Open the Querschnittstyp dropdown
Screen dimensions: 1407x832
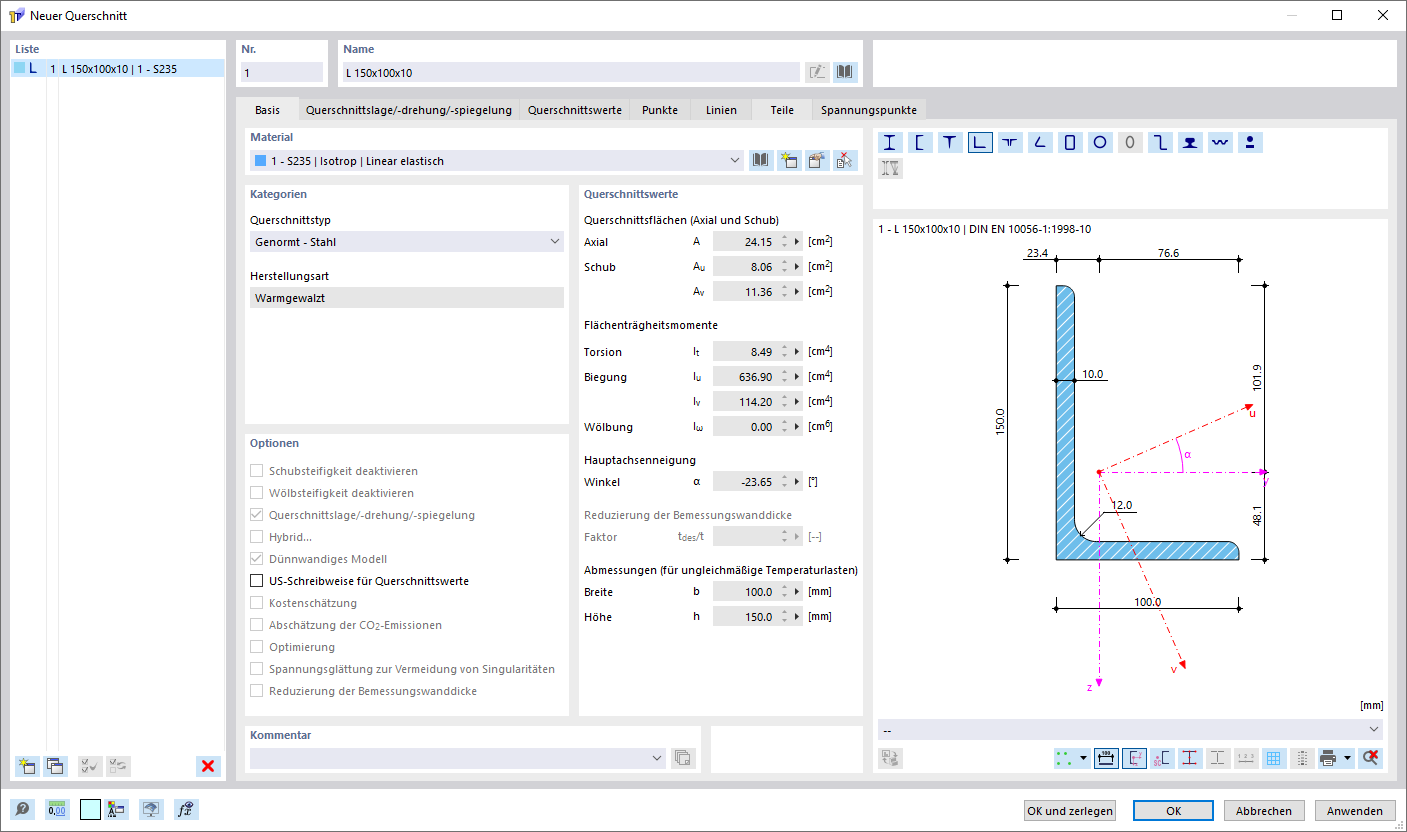click(407, 242)
